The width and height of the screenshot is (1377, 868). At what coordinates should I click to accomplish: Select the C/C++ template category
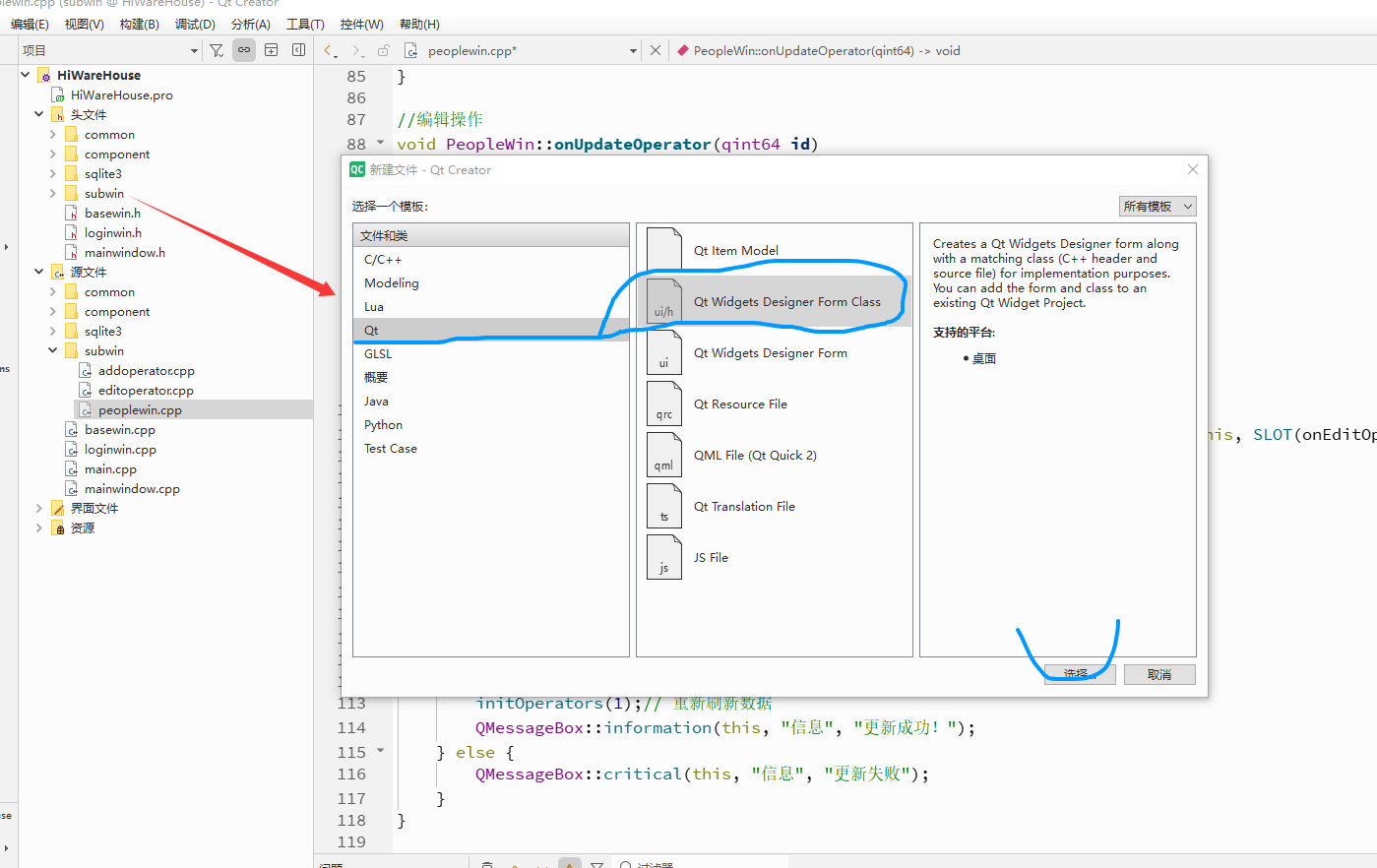tap(491, 259)
